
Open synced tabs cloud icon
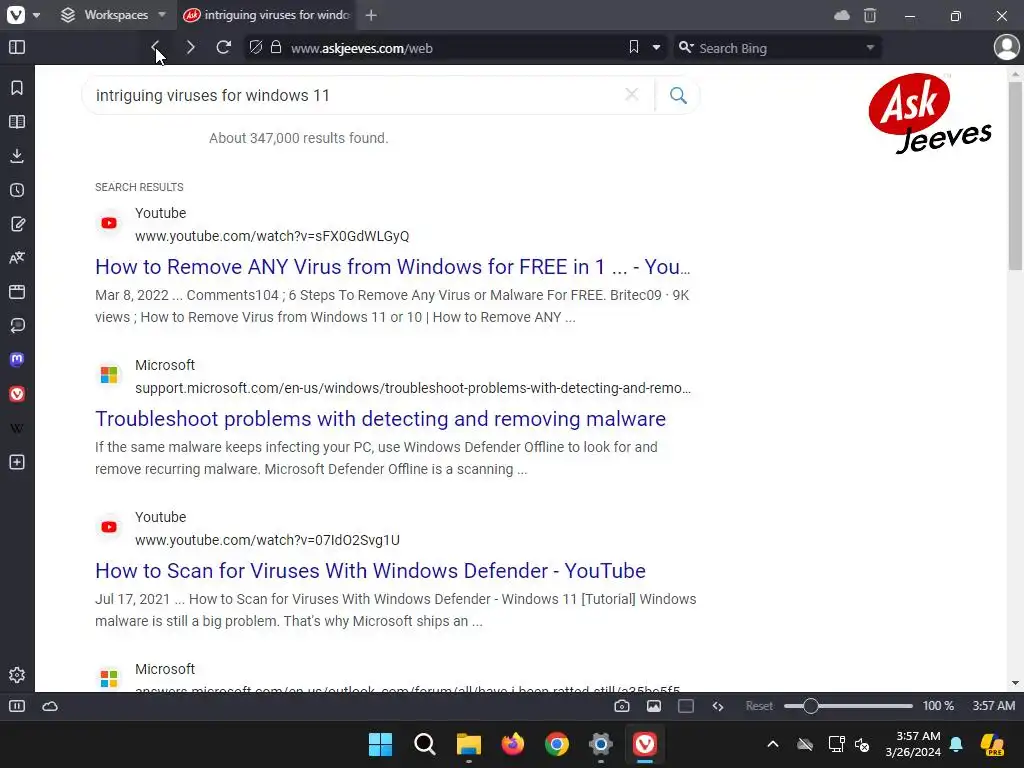tap(842, 15)
